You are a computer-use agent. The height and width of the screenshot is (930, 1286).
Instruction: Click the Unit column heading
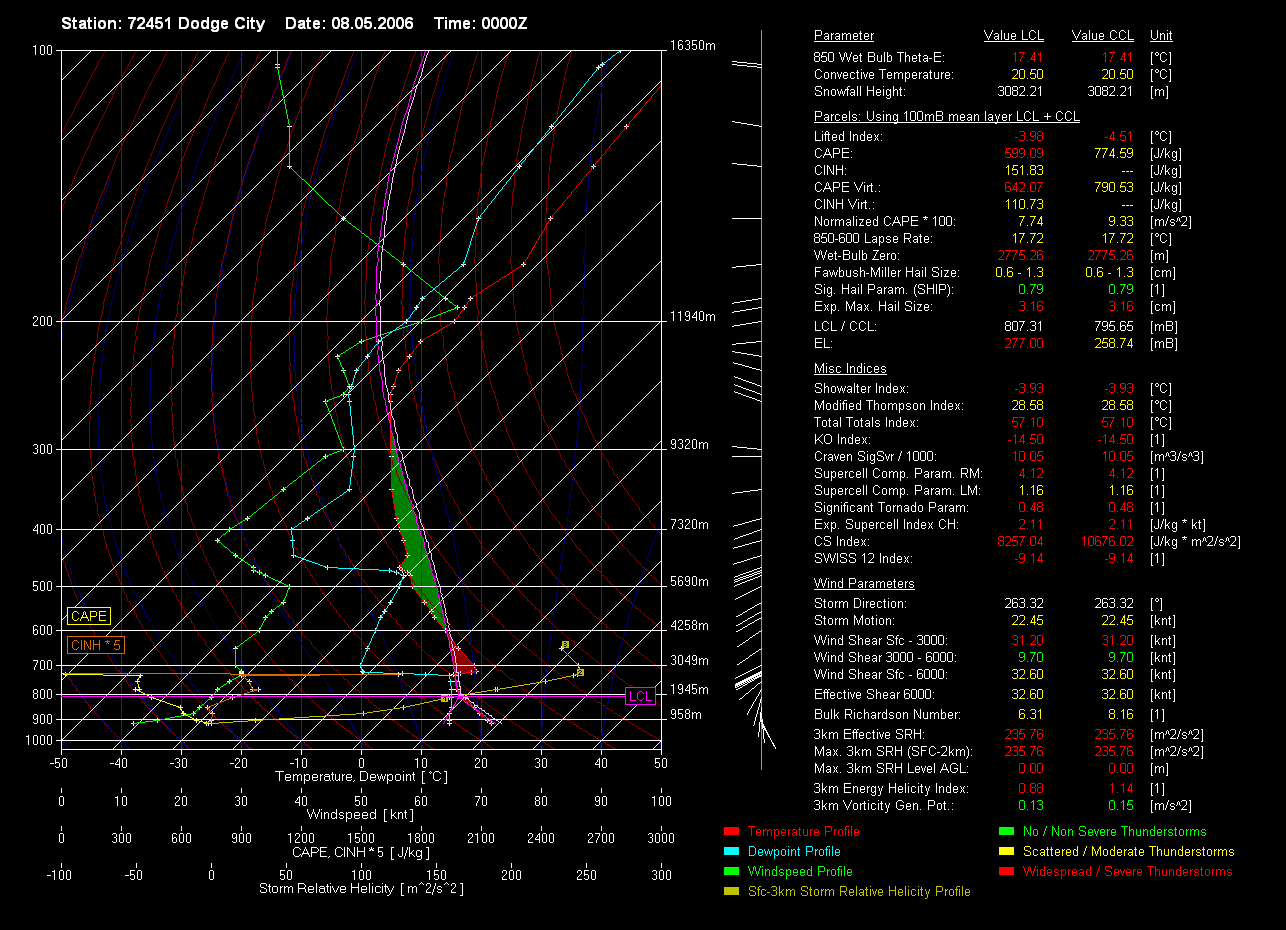1161,36
